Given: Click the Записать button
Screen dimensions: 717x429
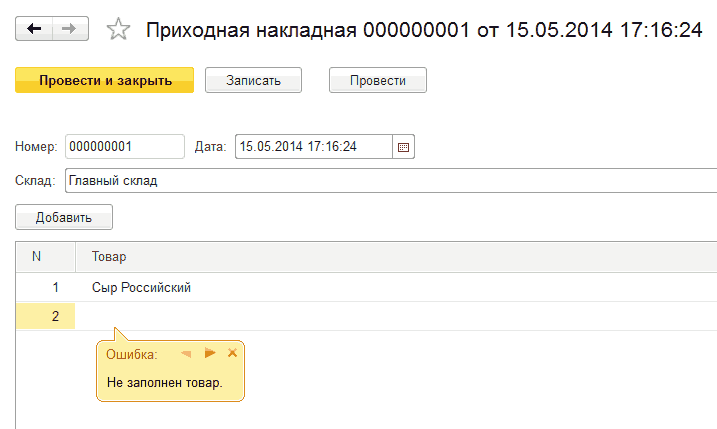Looking at the screenshot, I should coord(253,80).
